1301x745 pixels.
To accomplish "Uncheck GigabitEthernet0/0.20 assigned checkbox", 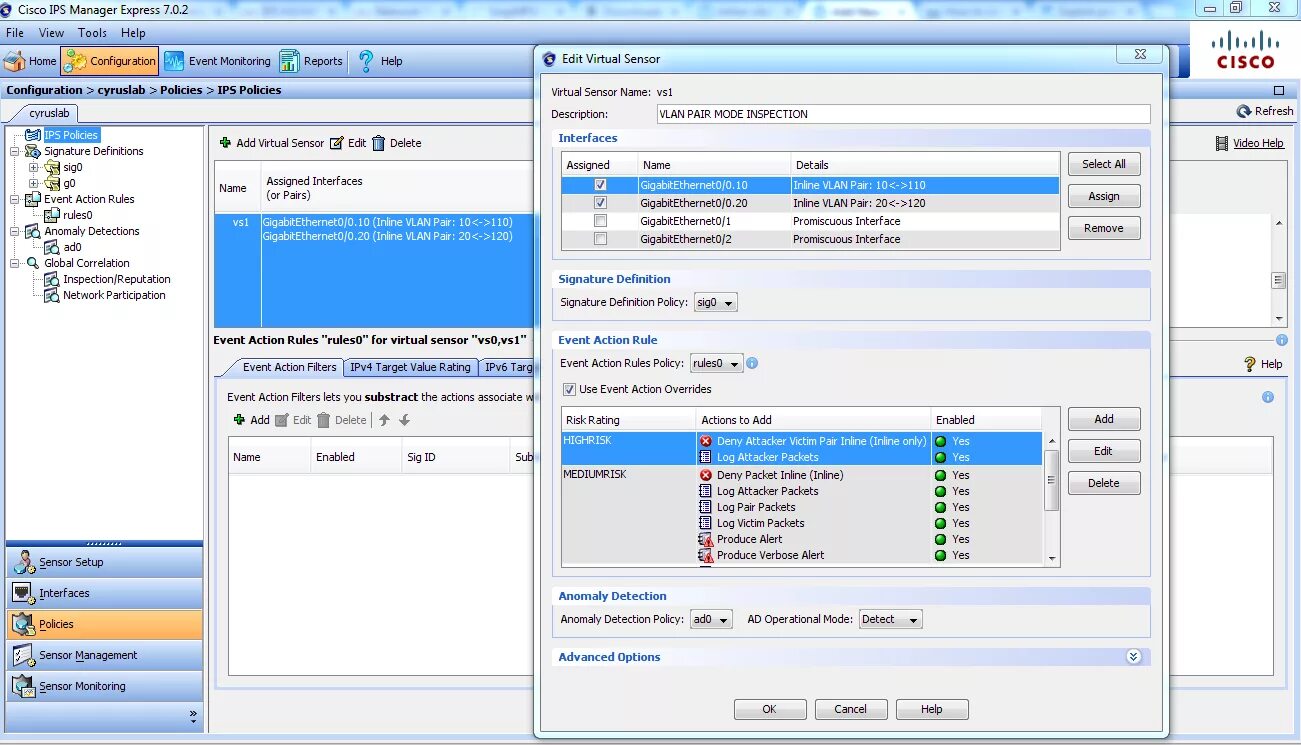I will (600, 203).
